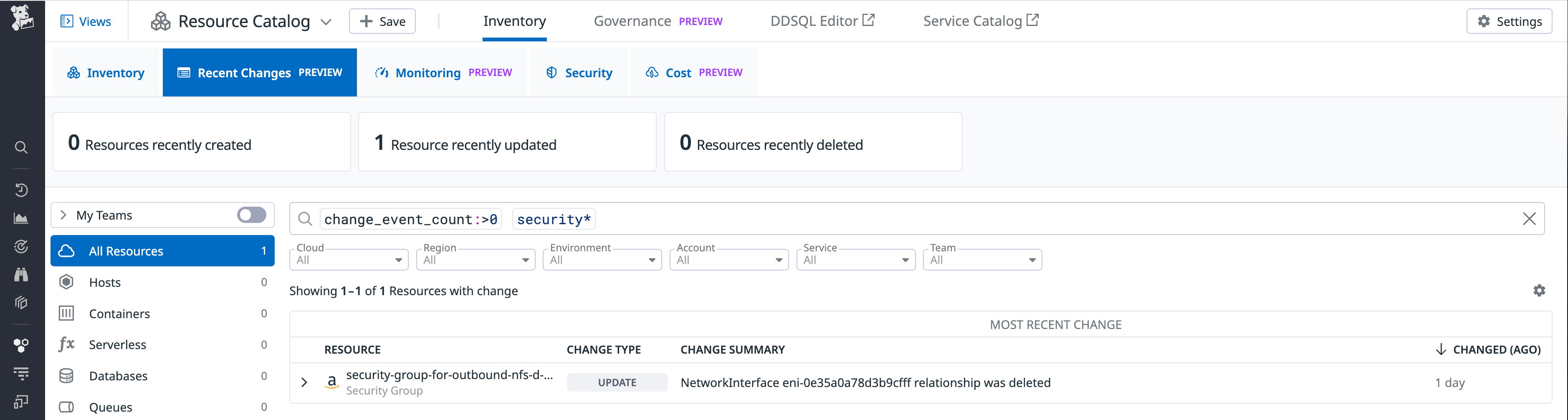1568x420 pixels.
Task: Open the search icon in the left sidebar
Action: (x=21, y=147)
